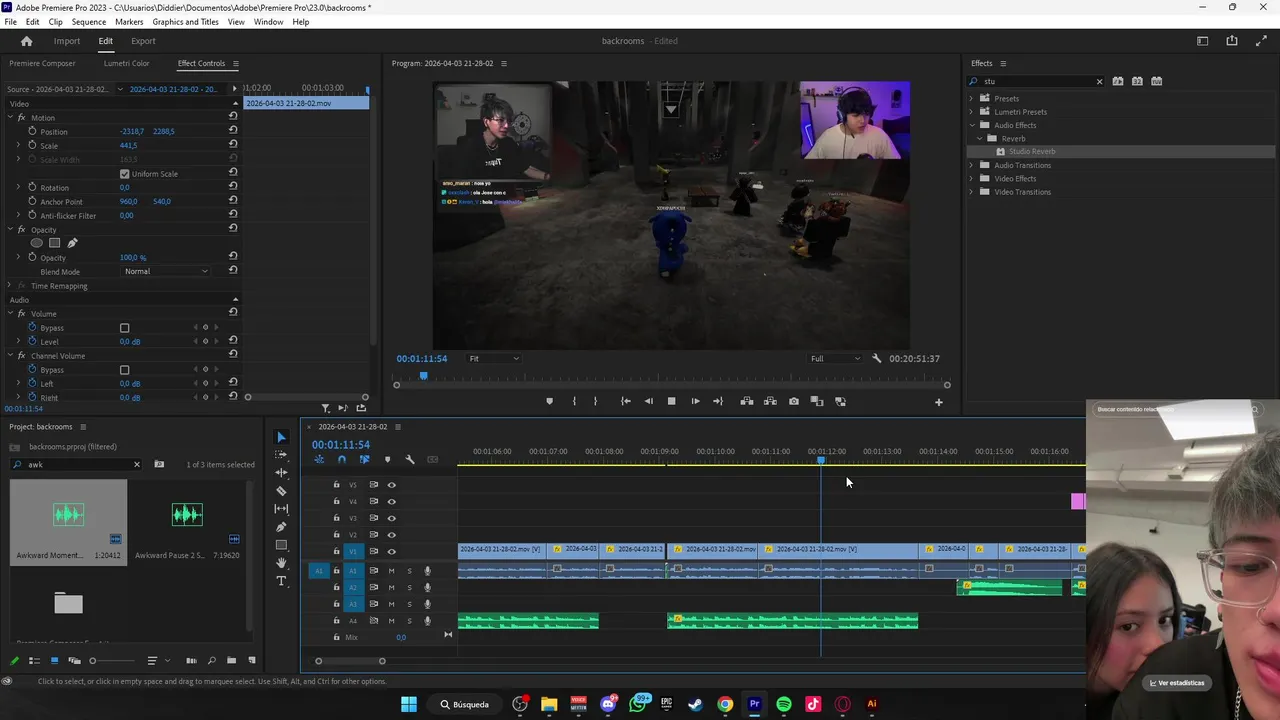
Task: Toggle visibility of track V5
Action: click(392, 485)
